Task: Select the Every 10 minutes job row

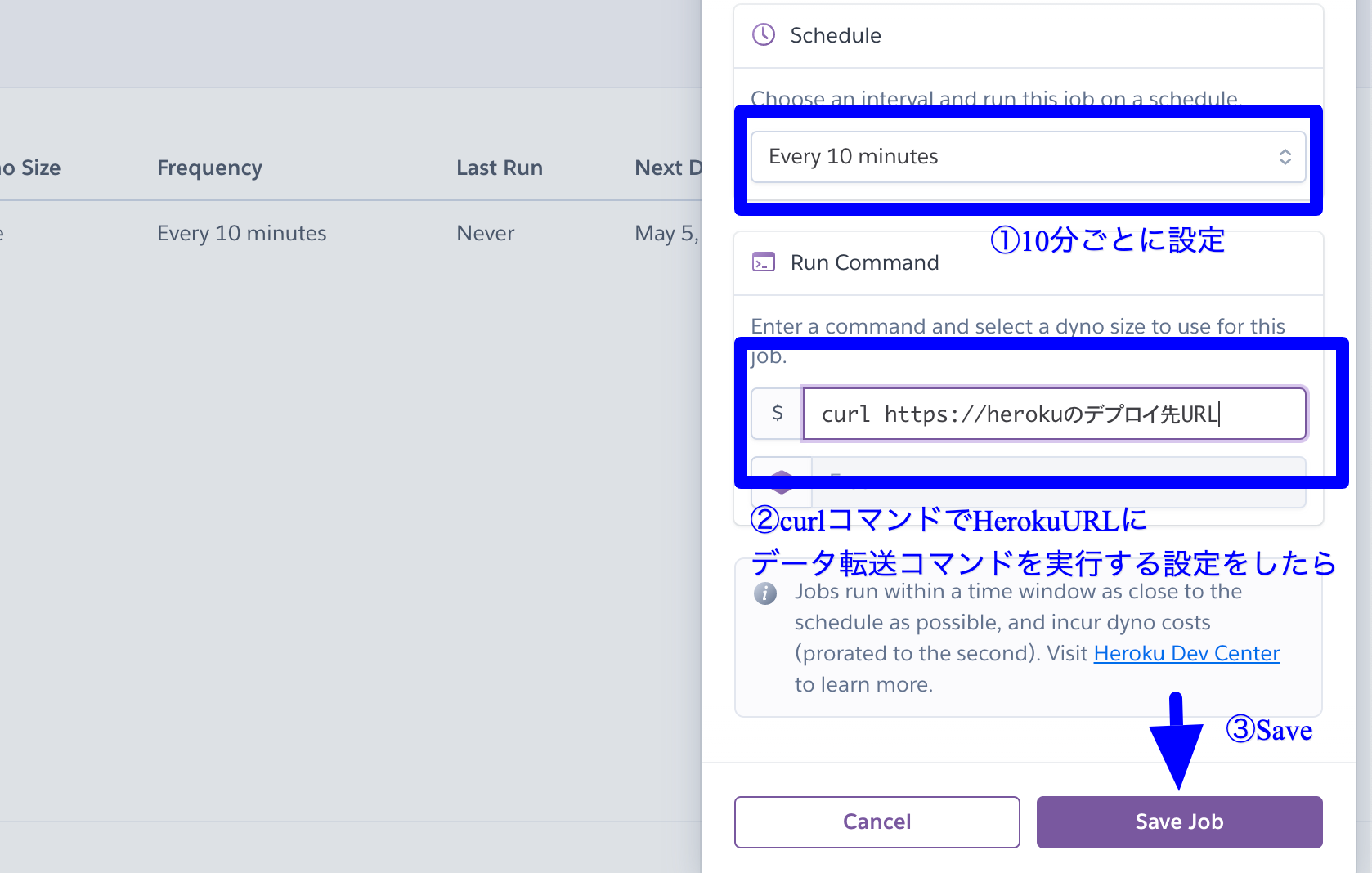Action: [327, 233]
